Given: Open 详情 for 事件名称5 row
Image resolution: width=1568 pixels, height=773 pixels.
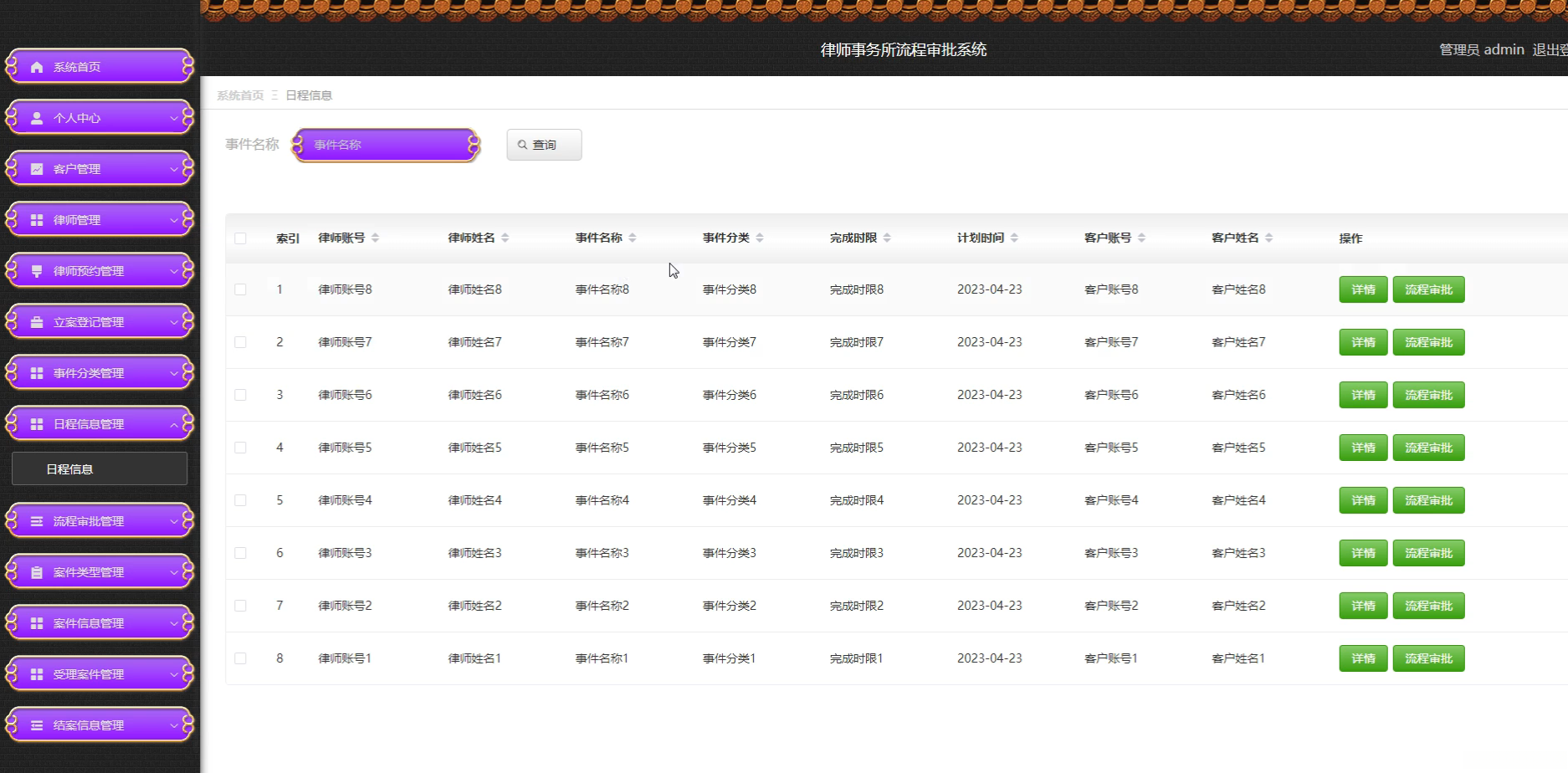Looking at the screenshot, I should coord(1363,448).
